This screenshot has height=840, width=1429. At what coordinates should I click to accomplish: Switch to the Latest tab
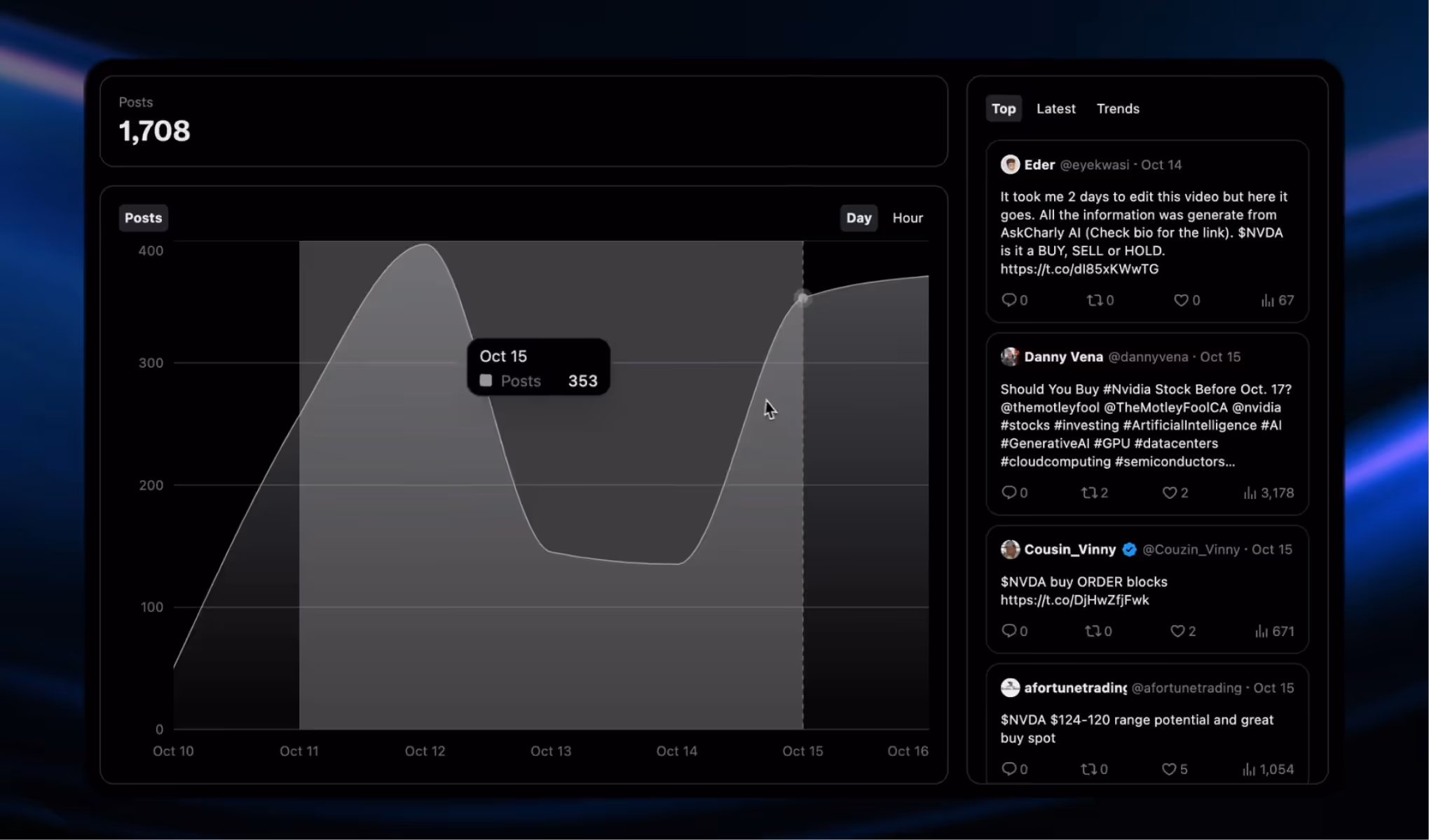tap(1055, 109)
